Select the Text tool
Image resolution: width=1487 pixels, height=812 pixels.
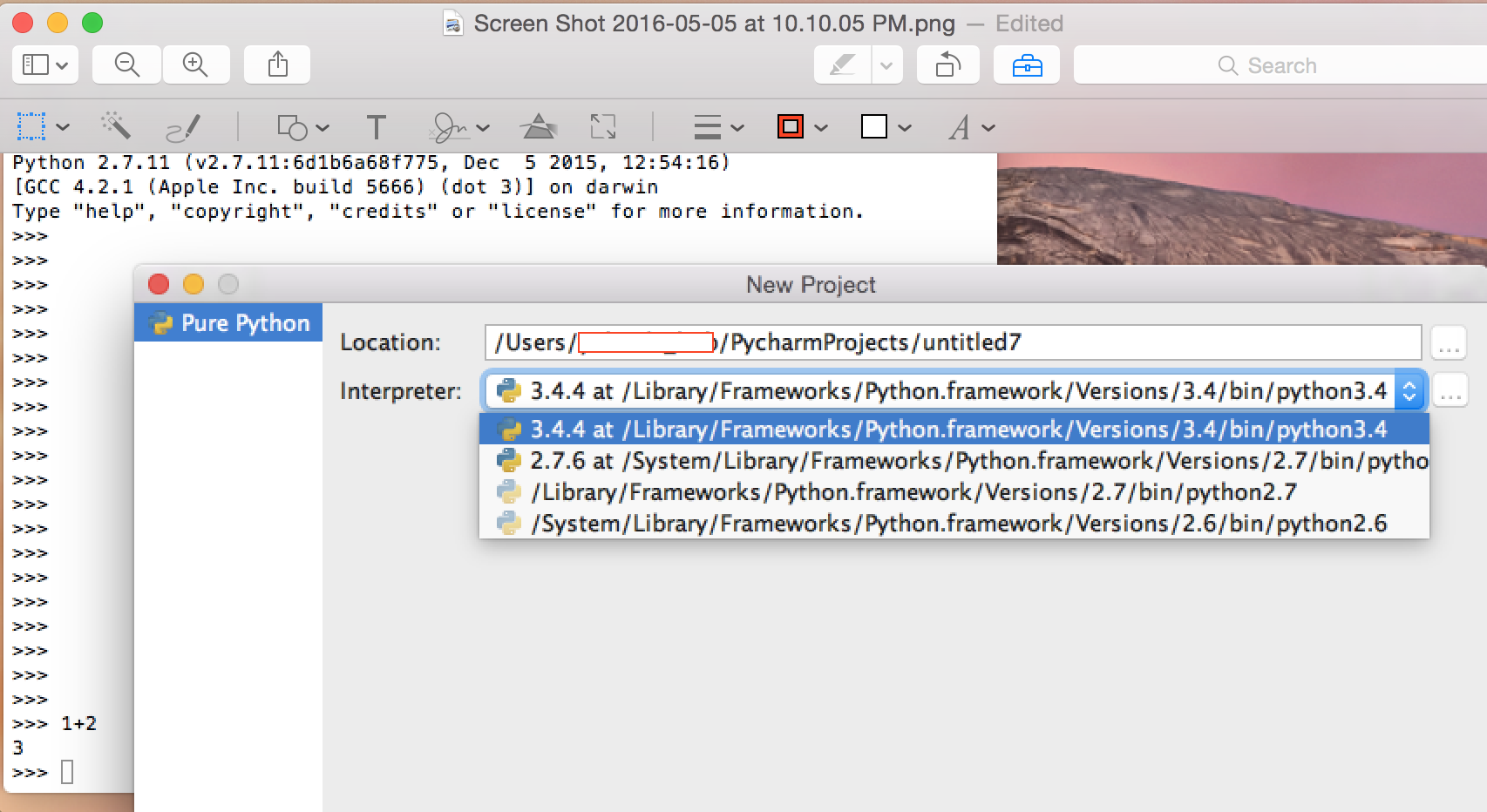tap(376, 127)
